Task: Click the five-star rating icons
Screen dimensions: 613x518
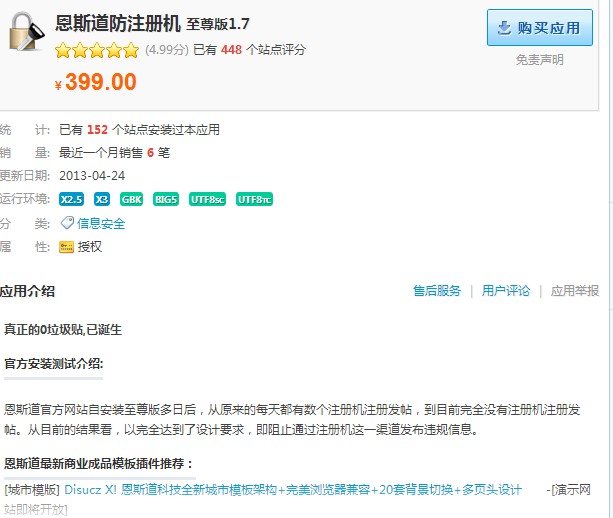Action: 97,50
